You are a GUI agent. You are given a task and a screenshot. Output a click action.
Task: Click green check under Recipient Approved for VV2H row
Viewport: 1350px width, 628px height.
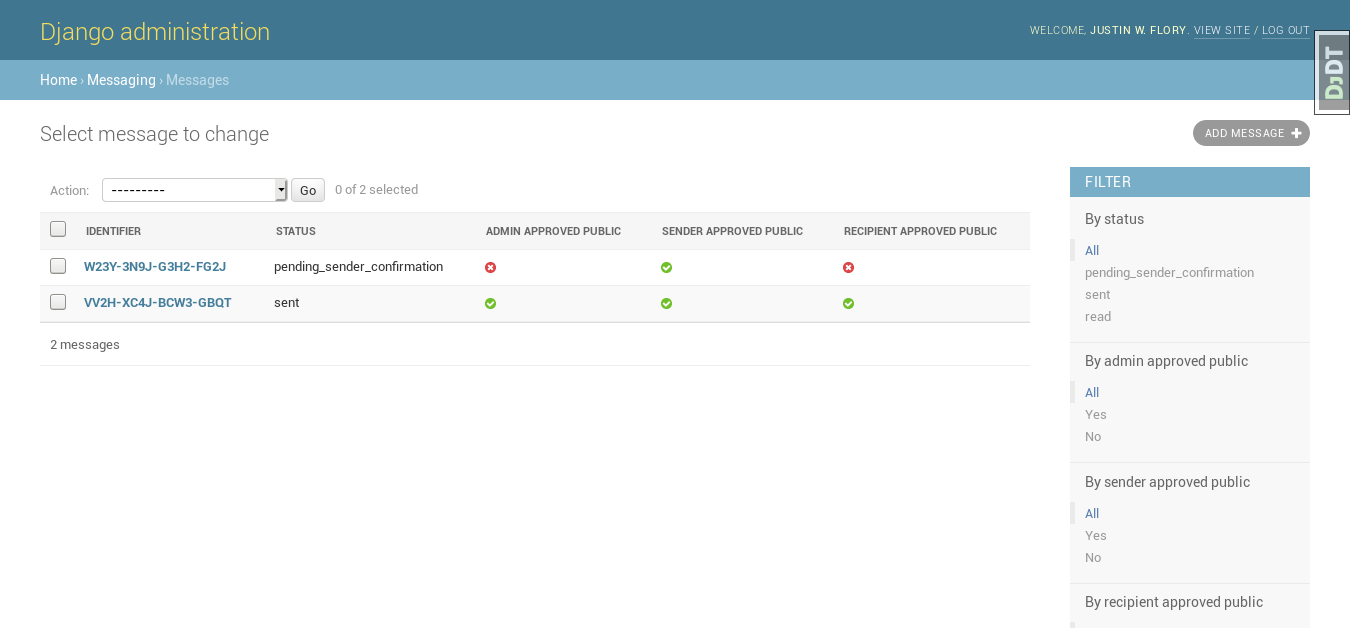click(848, 303)
